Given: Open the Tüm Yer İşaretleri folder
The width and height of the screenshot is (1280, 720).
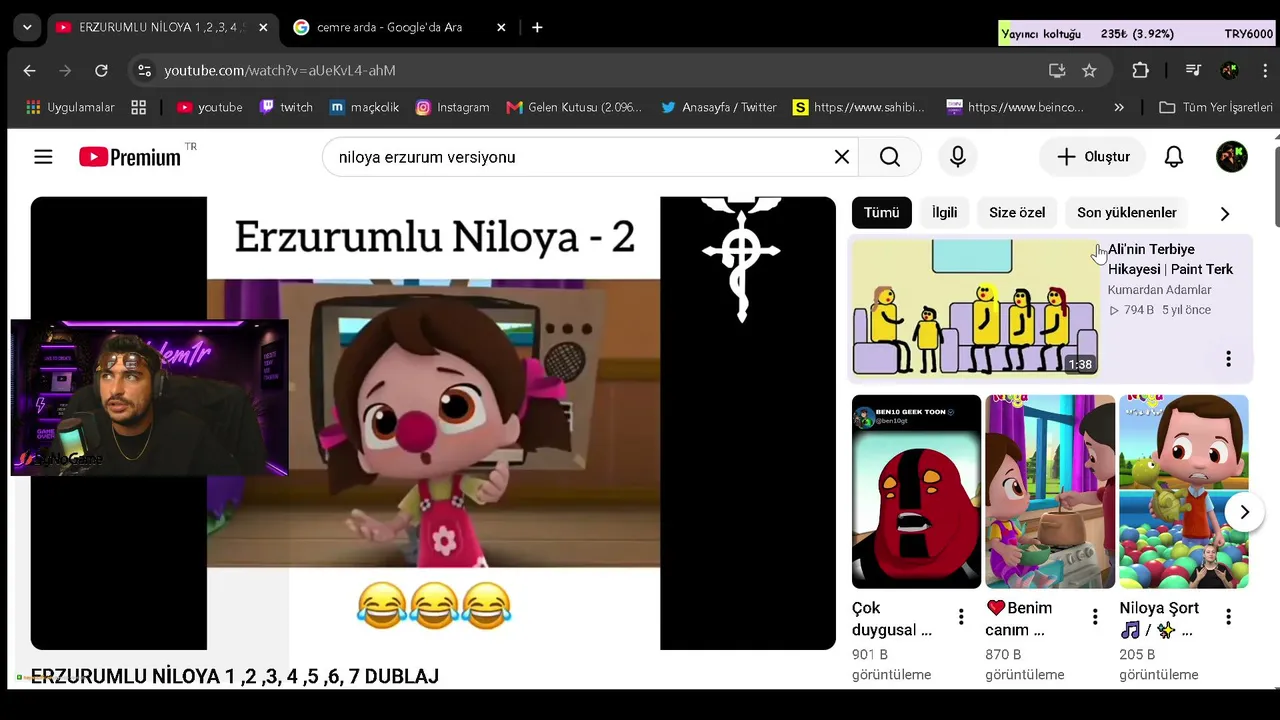Looking at the screenshot, I should point(1215,107).
